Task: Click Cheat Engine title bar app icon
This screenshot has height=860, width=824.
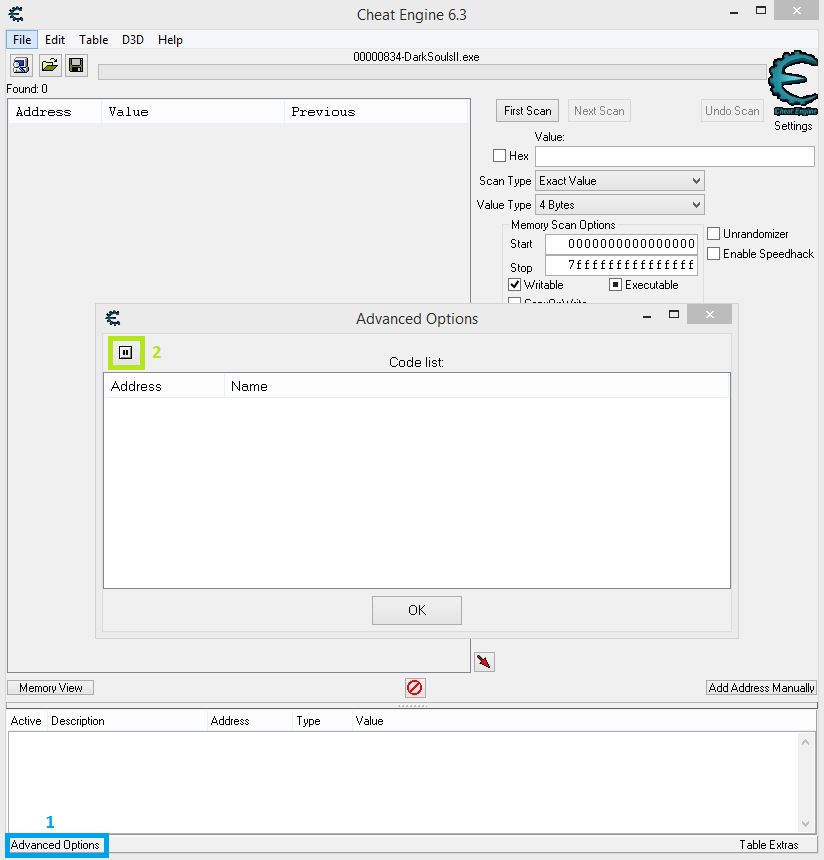Action: coord(16,14)
